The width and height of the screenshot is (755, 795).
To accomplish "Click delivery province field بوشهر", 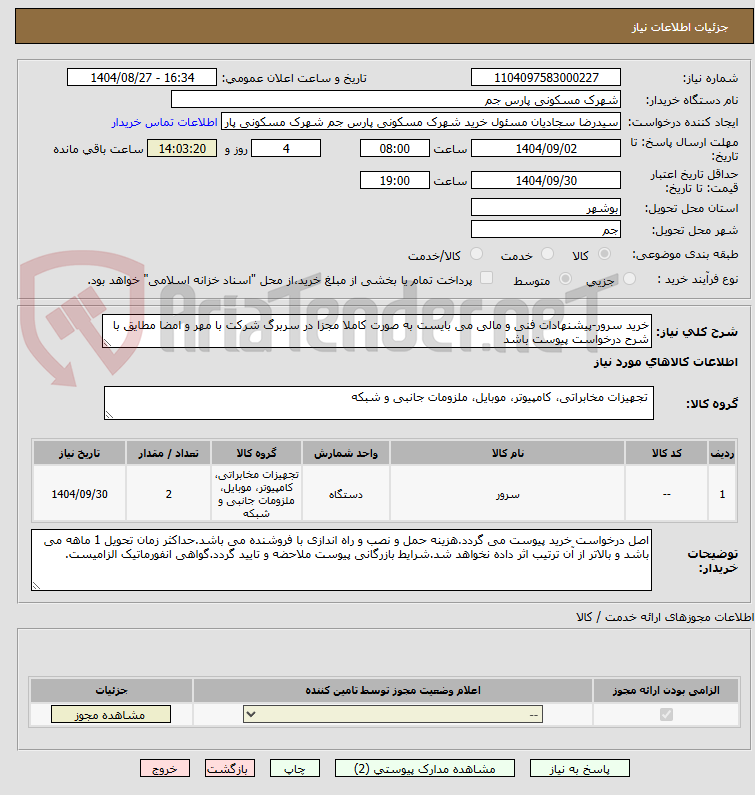I will pyautogui.click(x=546, y=207).
